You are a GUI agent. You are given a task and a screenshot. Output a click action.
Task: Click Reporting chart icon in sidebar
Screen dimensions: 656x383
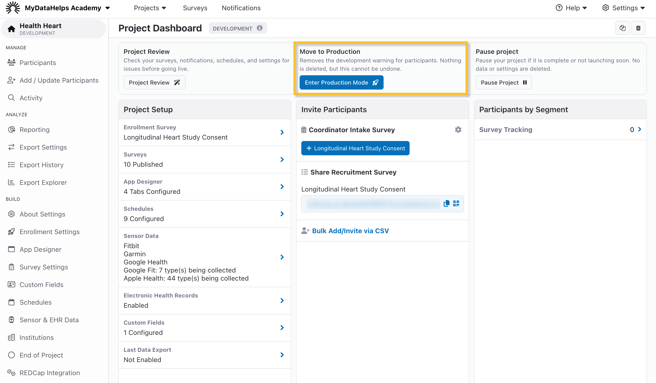[11, 130]
